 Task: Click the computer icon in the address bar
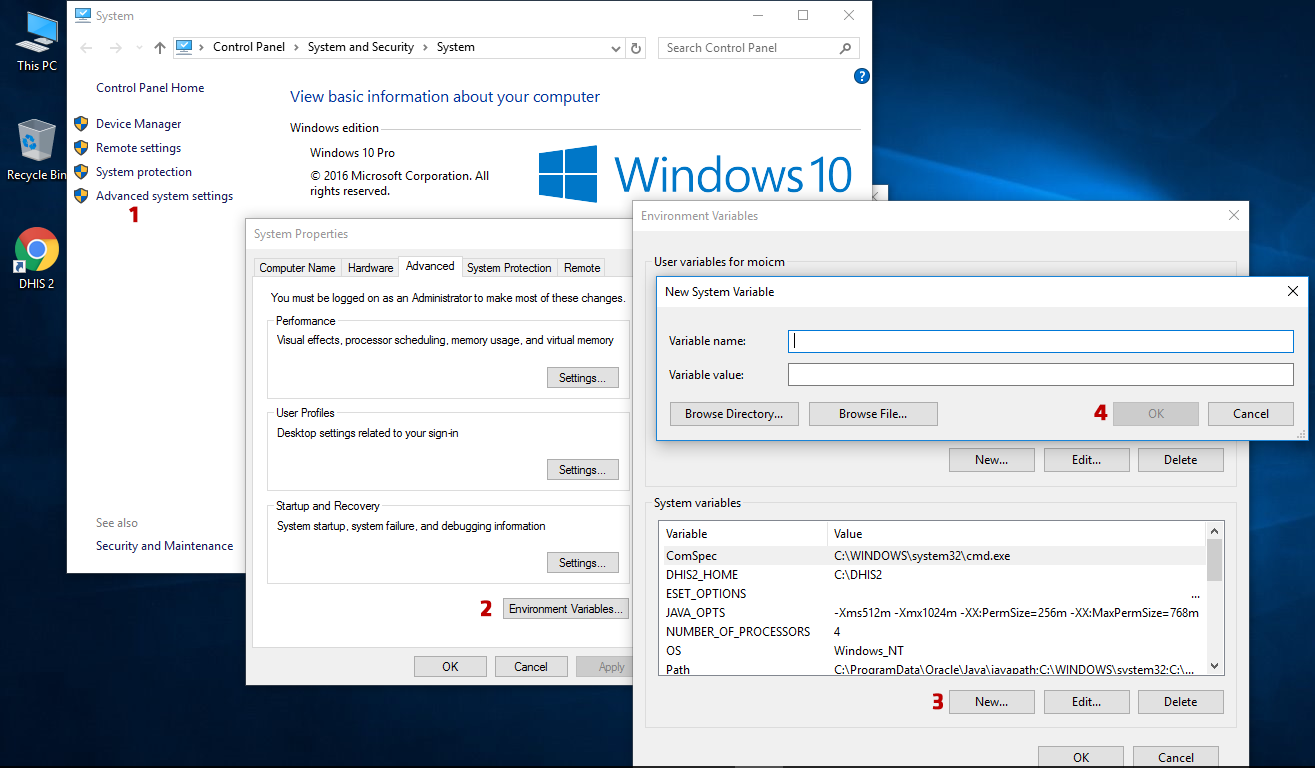tap(184, 47)
